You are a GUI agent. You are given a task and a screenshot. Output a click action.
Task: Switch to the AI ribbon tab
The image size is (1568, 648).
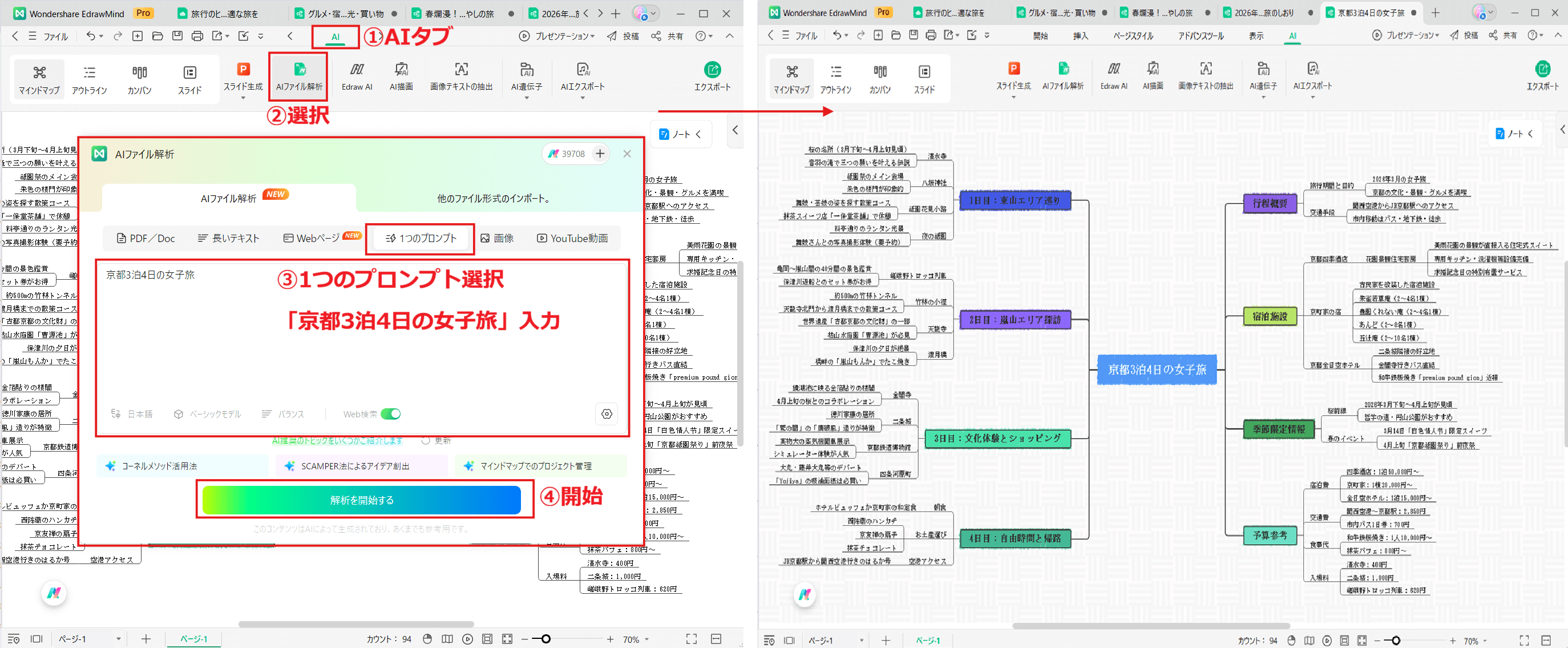pyautogui.click(x=336, y=37)
